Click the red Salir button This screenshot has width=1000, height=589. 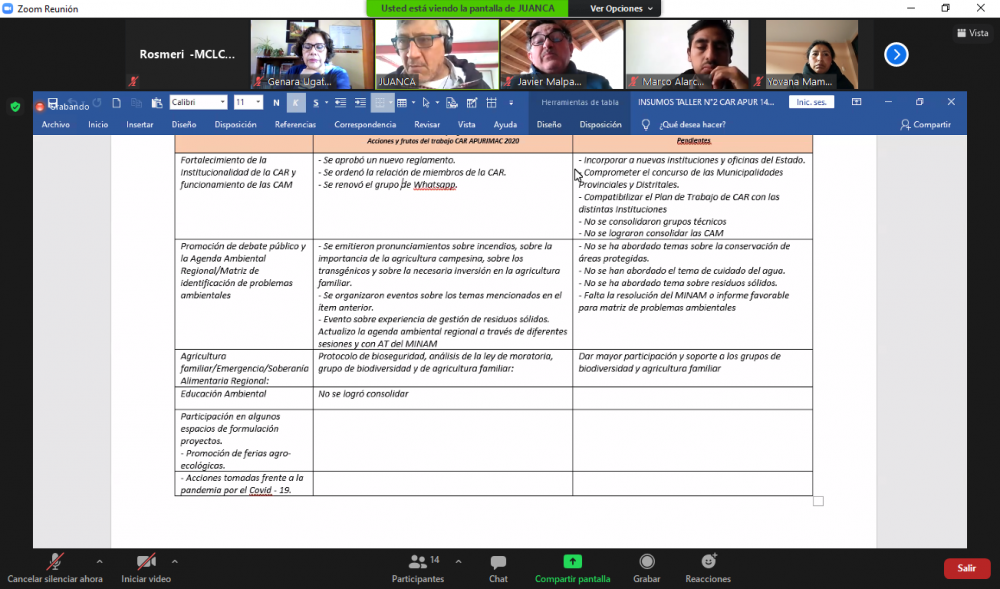(966, 568)
